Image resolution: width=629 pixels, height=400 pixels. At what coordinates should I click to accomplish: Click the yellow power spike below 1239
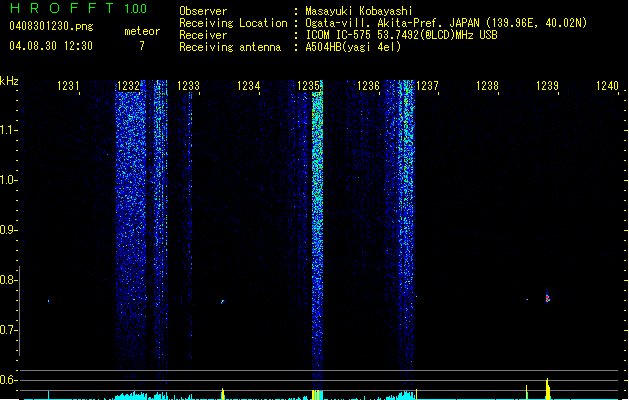coord(548,388)
